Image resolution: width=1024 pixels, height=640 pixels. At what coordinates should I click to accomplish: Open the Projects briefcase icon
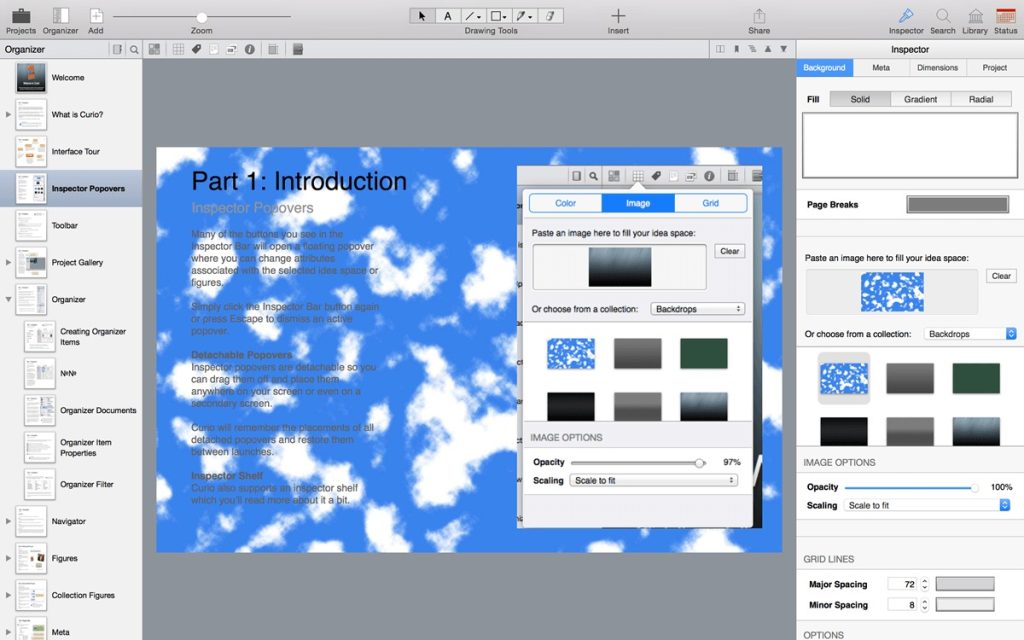pos(20,16)
